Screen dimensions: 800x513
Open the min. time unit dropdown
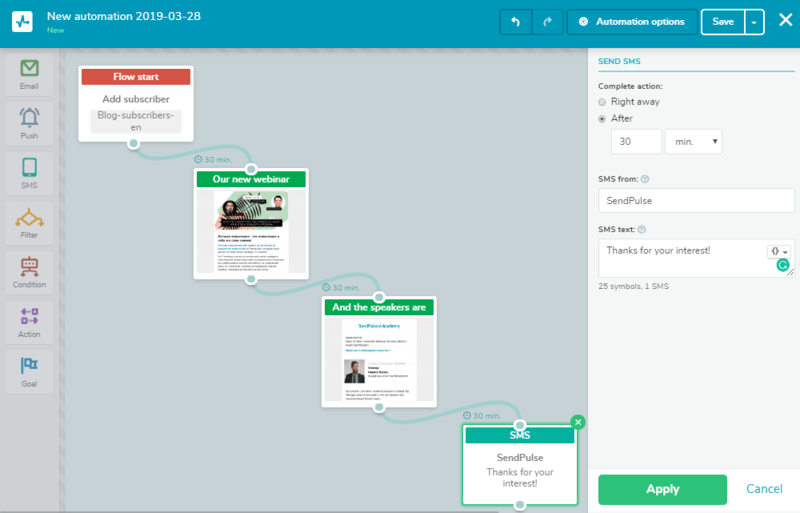693,142
